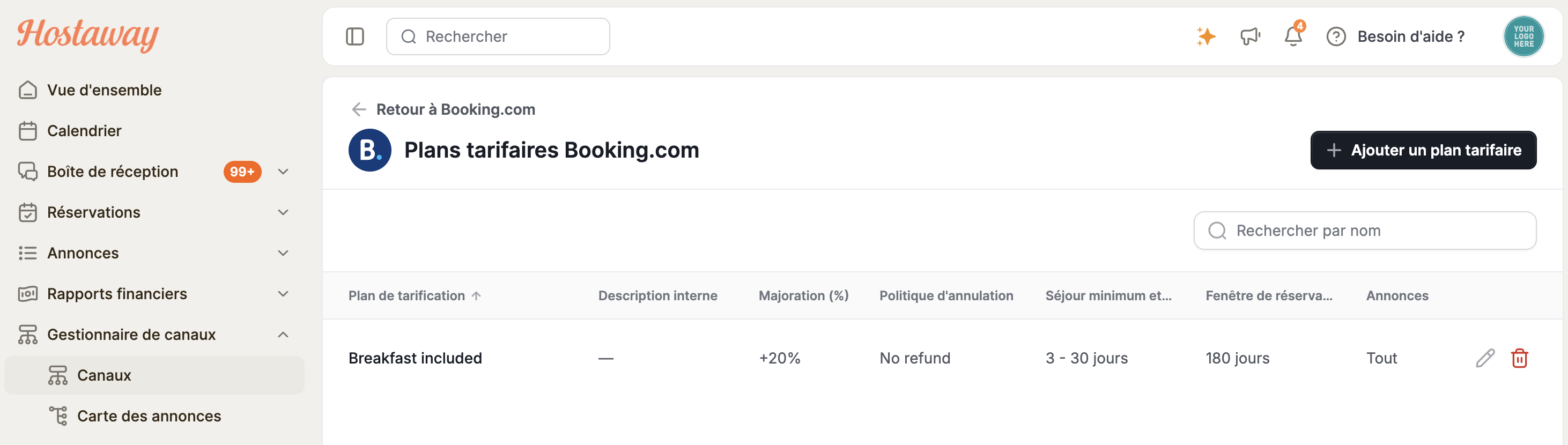Open the AI sparkle assistant icon
Screen dimensions: 1568x445
[1205, 36]
